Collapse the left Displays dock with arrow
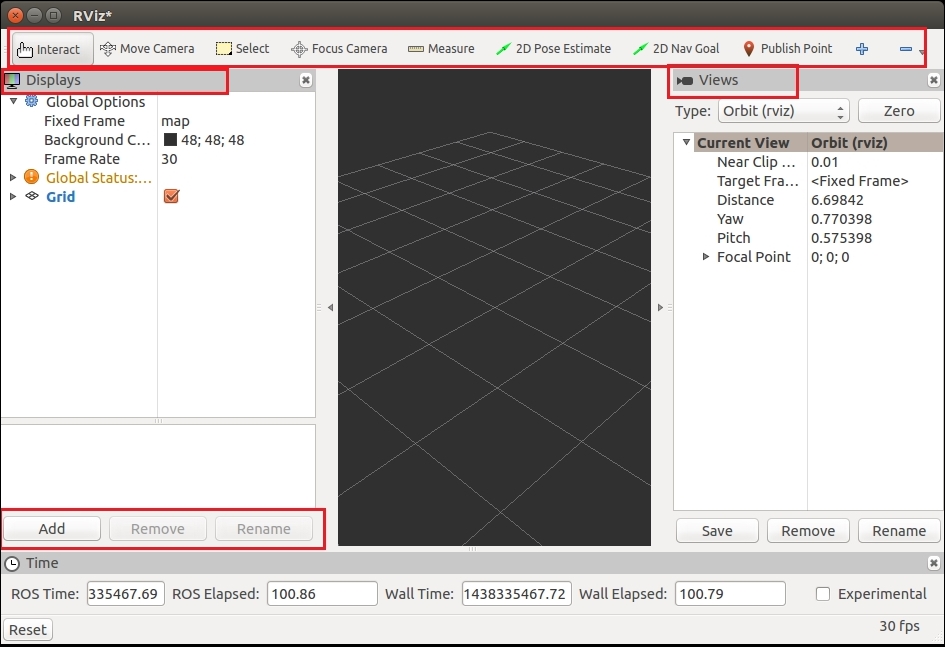 click(x=330, y=307)
